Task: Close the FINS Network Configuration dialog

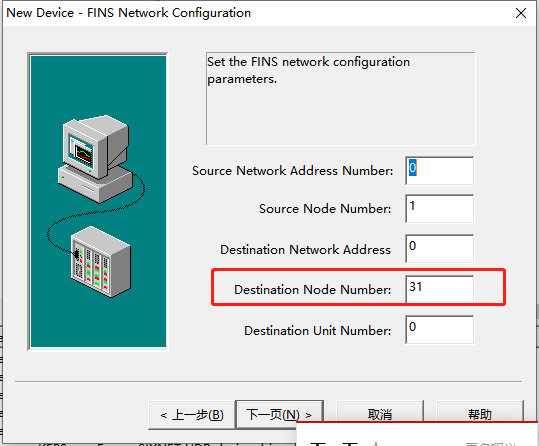Action: click(x=521, y=13)
